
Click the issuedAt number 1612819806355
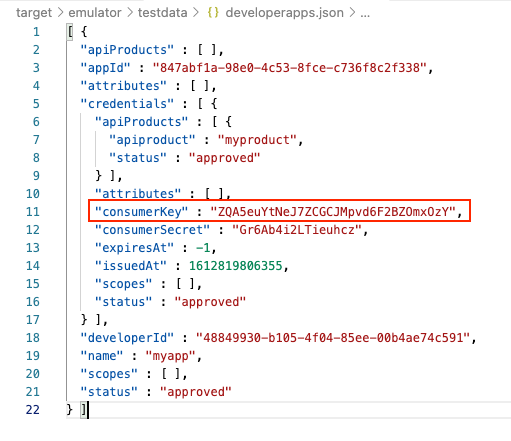click(236, 266)
